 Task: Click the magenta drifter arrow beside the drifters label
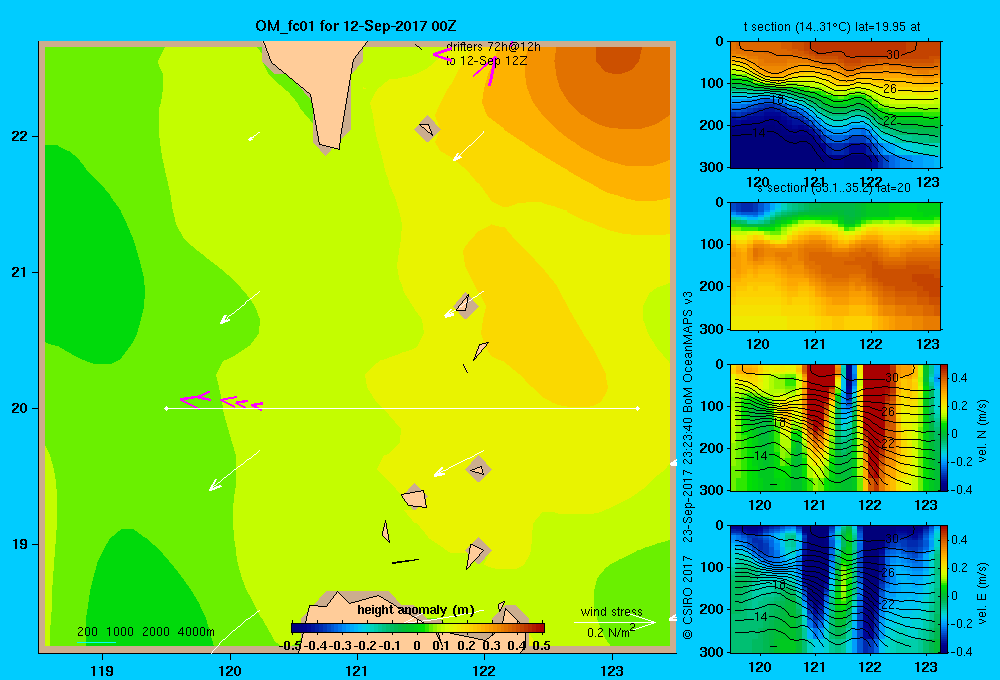[442, 55]
